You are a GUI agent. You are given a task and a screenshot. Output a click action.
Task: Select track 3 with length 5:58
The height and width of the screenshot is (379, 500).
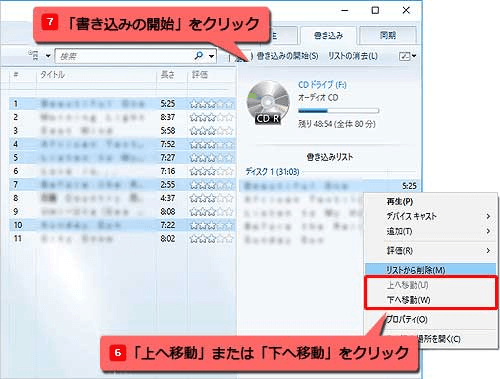[122, 131]
